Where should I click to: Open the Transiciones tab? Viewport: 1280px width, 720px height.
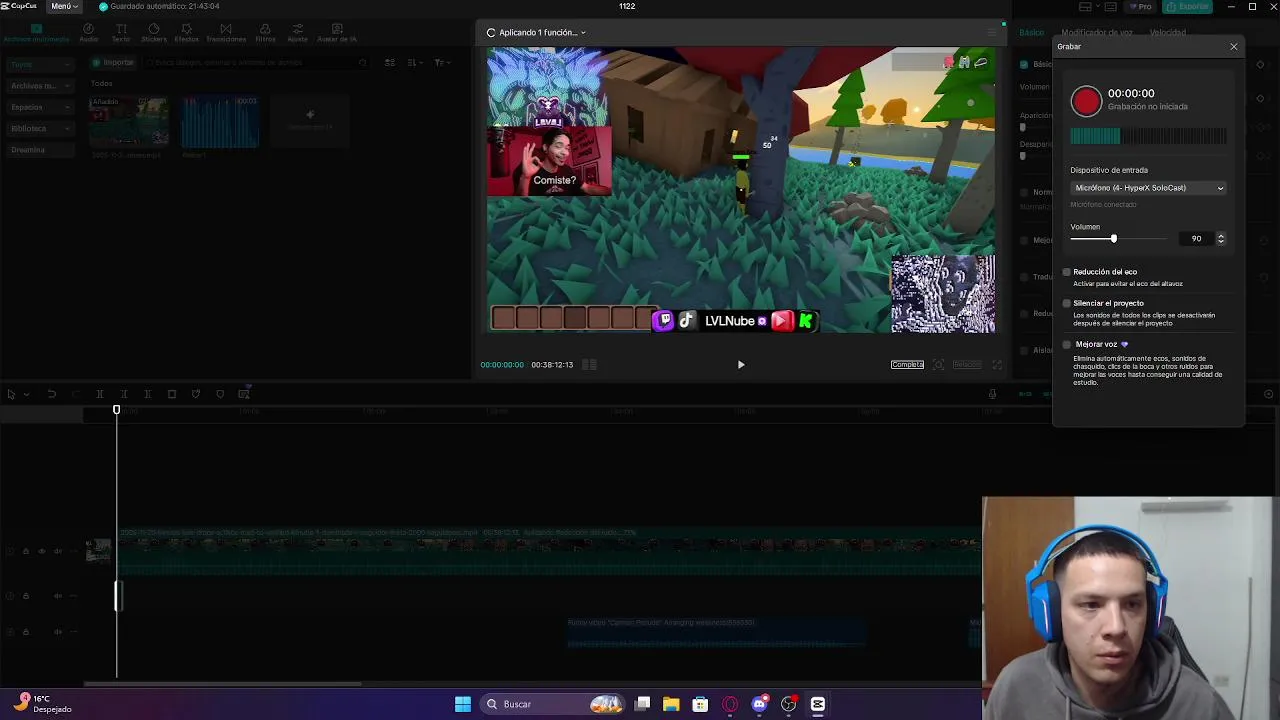pos(226,33)
